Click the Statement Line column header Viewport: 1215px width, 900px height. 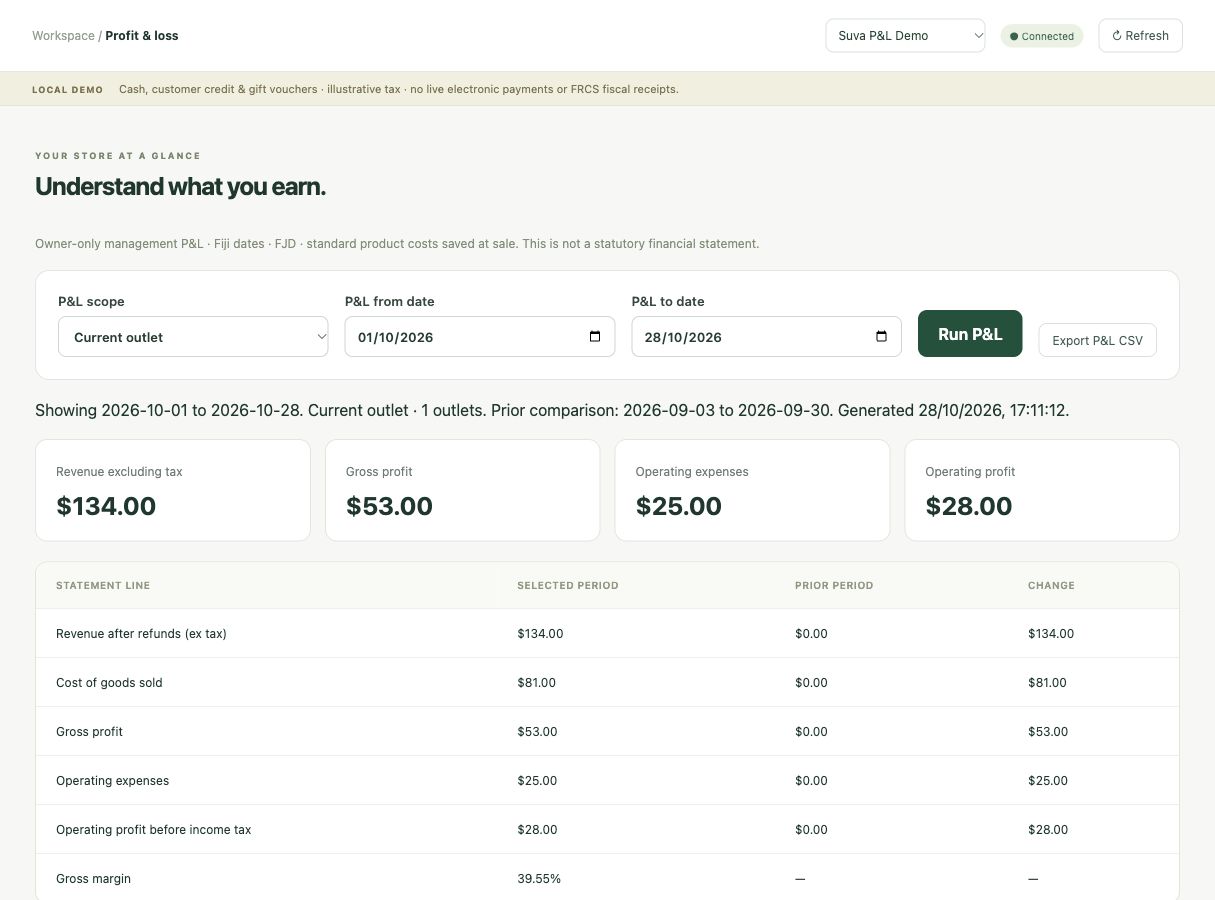103,585
